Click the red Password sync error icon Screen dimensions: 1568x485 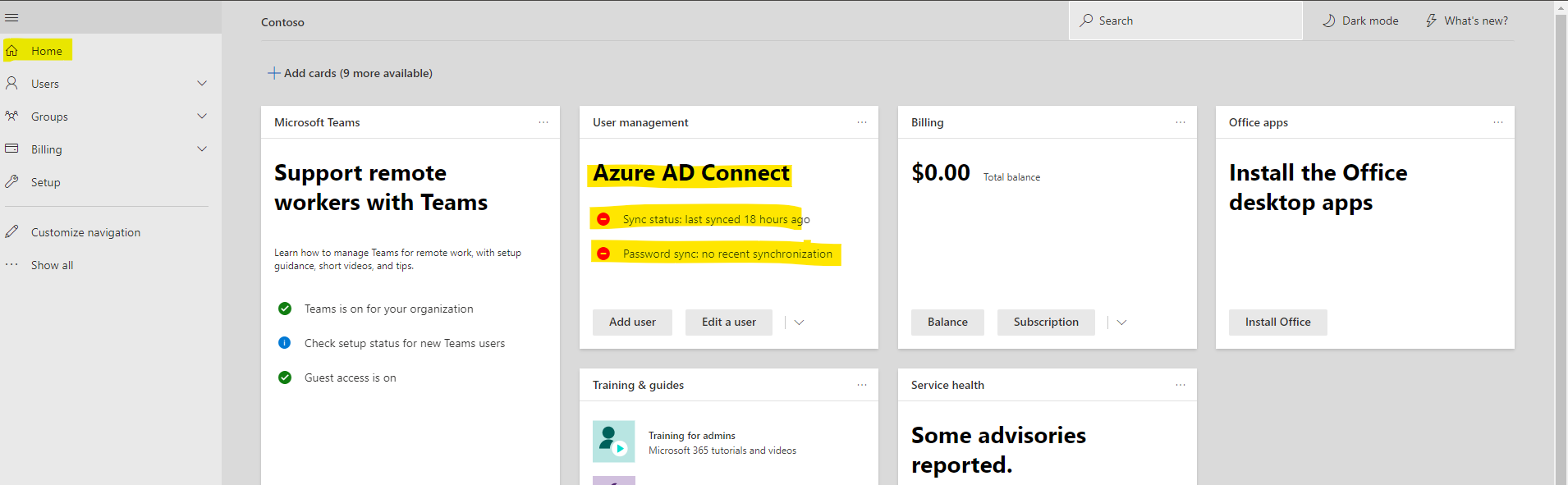[x=603, y=254]
